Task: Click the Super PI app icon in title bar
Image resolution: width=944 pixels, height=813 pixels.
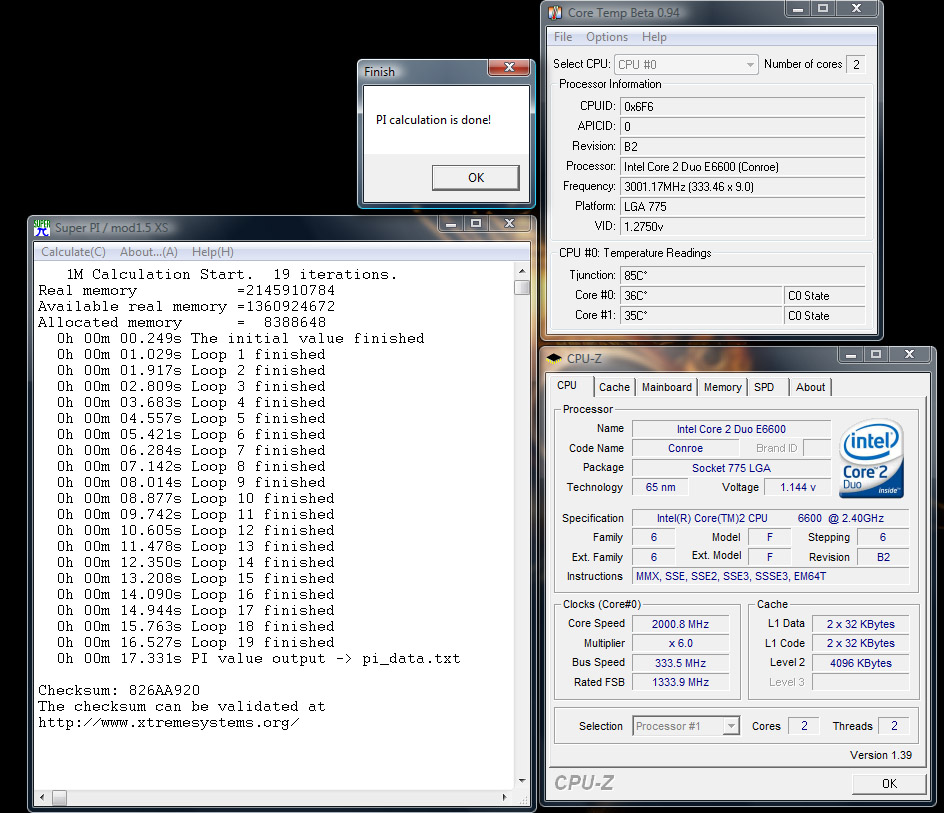Action: (x=42, y=228)
